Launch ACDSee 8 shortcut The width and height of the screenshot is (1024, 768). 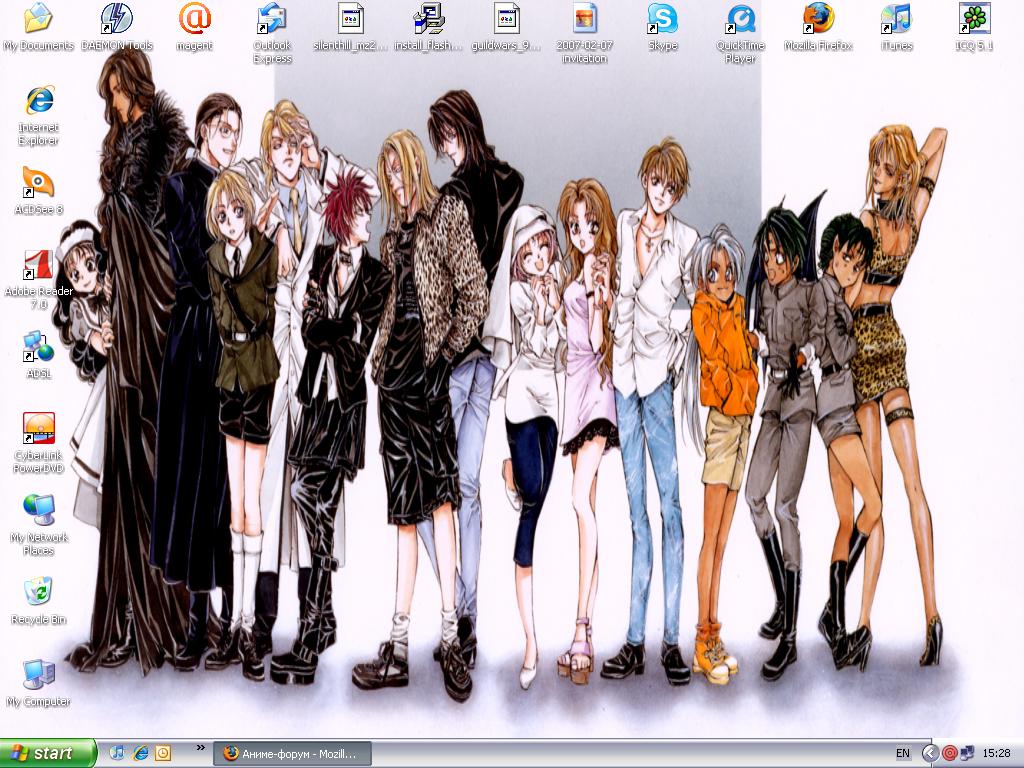click(39, 191)
